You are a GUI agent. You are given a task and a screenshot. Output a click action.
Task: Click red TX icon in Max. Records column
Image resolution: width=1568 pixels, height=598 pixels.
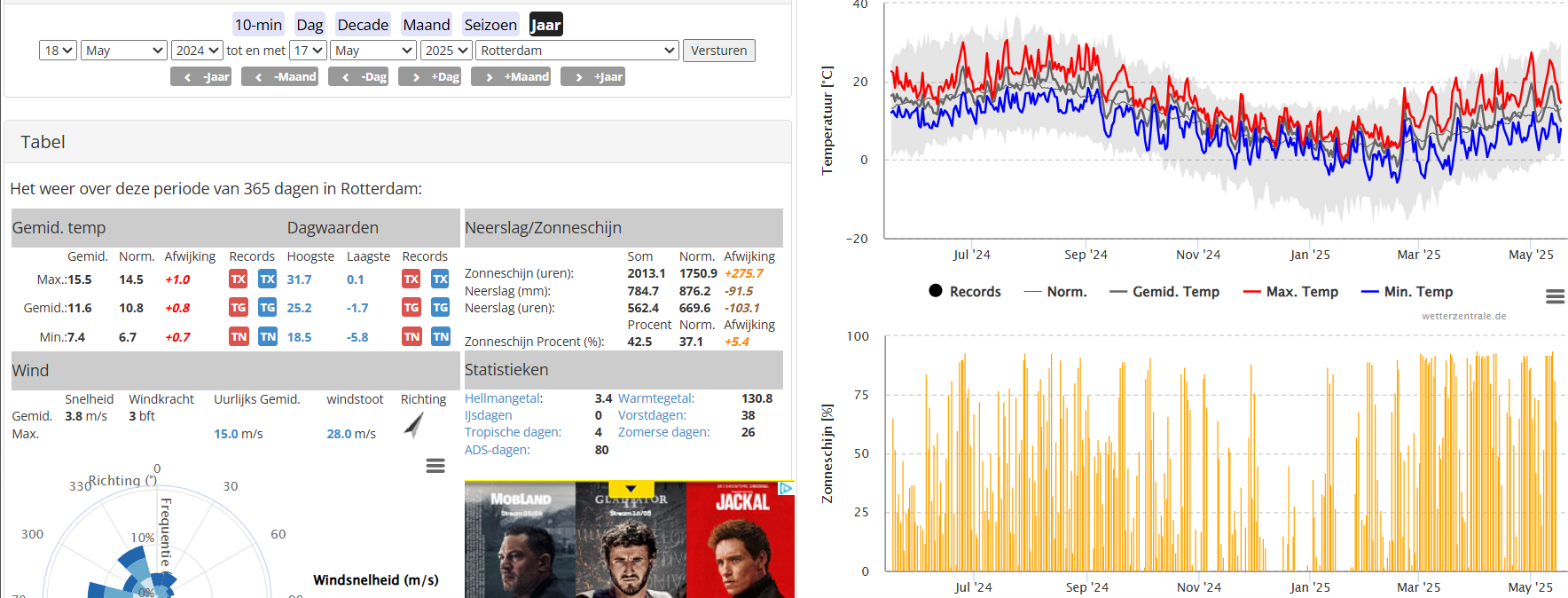[239, 279]
